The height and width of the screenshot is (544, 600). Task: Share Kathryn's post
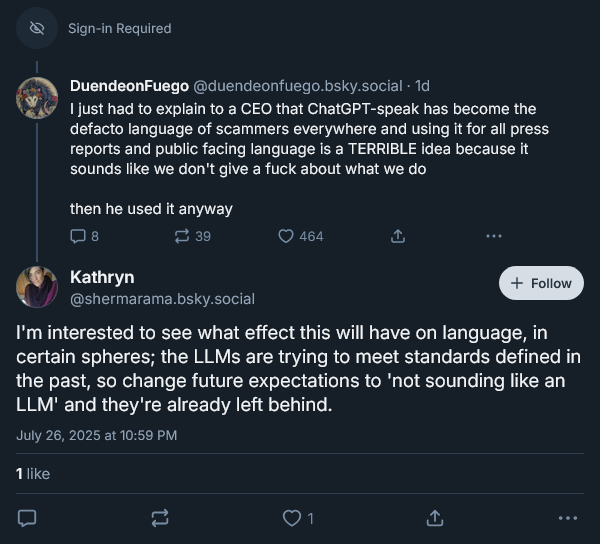[x=435, y=518]
